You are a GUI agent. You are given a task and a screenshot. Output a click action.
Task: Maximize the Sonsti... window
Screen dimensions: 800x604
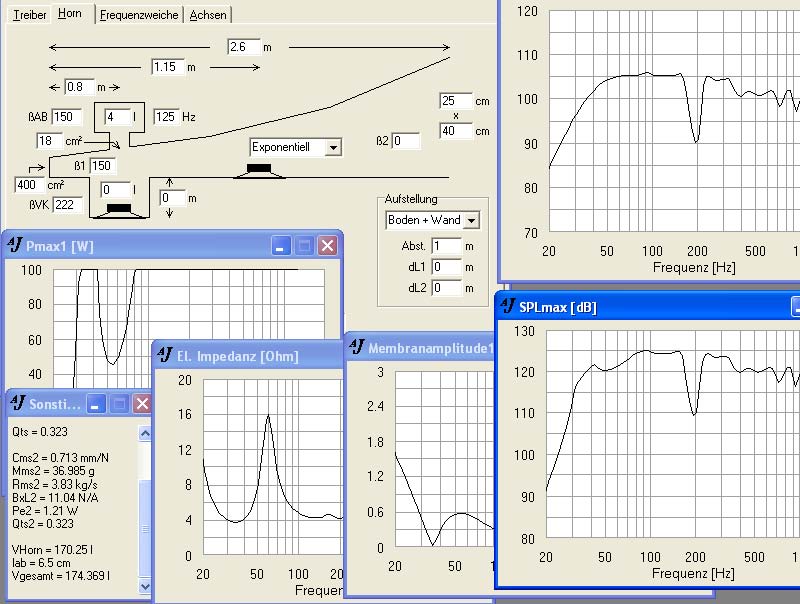pyautogui.click(x=119, y=404)
